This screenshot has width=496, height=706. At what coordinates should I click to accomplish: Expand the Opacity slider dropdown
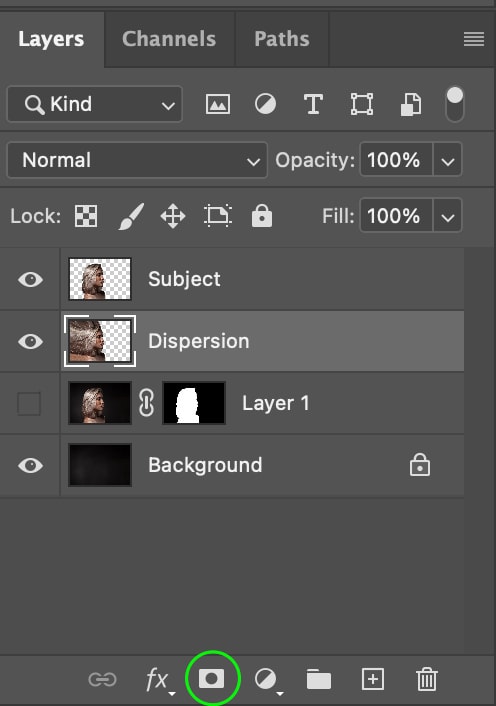click(447, 160)
